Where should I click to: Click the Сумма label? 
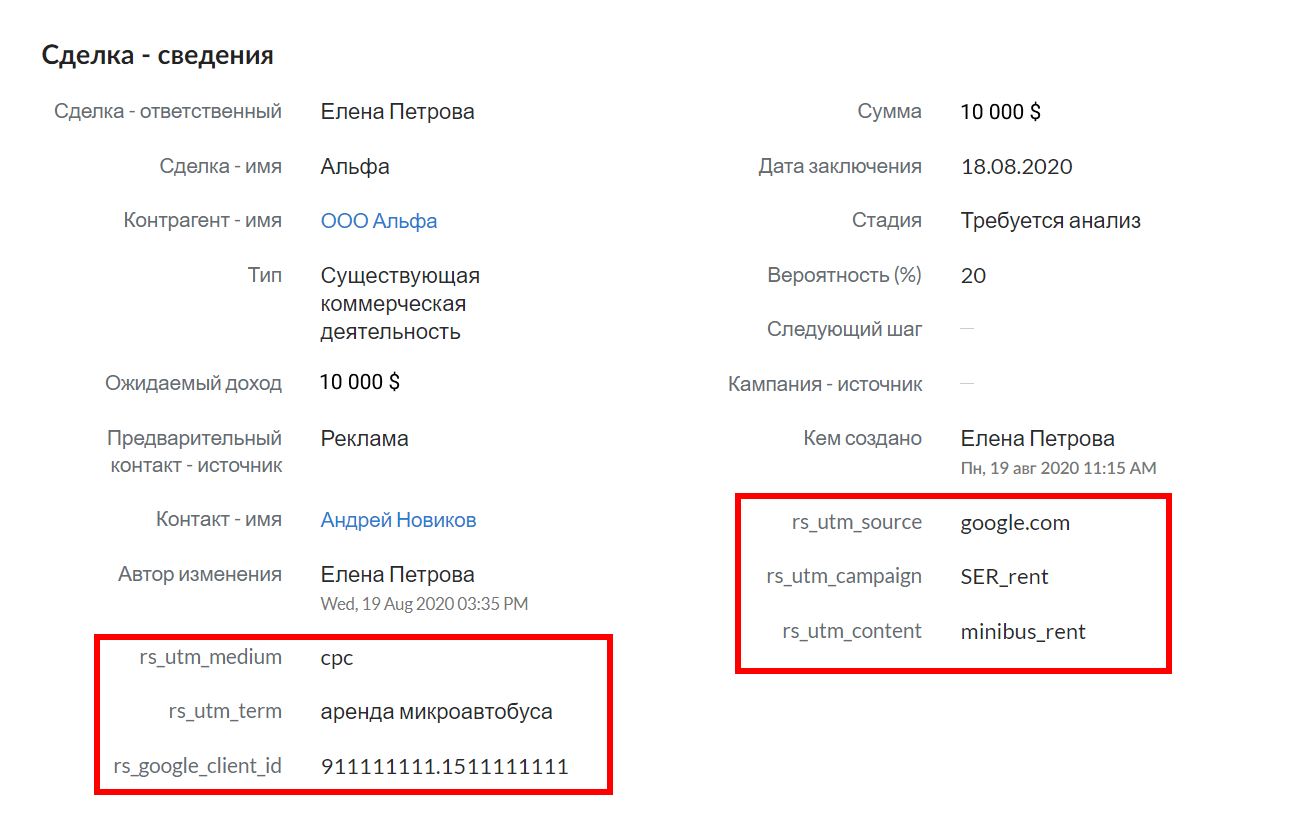click(890, 111)
